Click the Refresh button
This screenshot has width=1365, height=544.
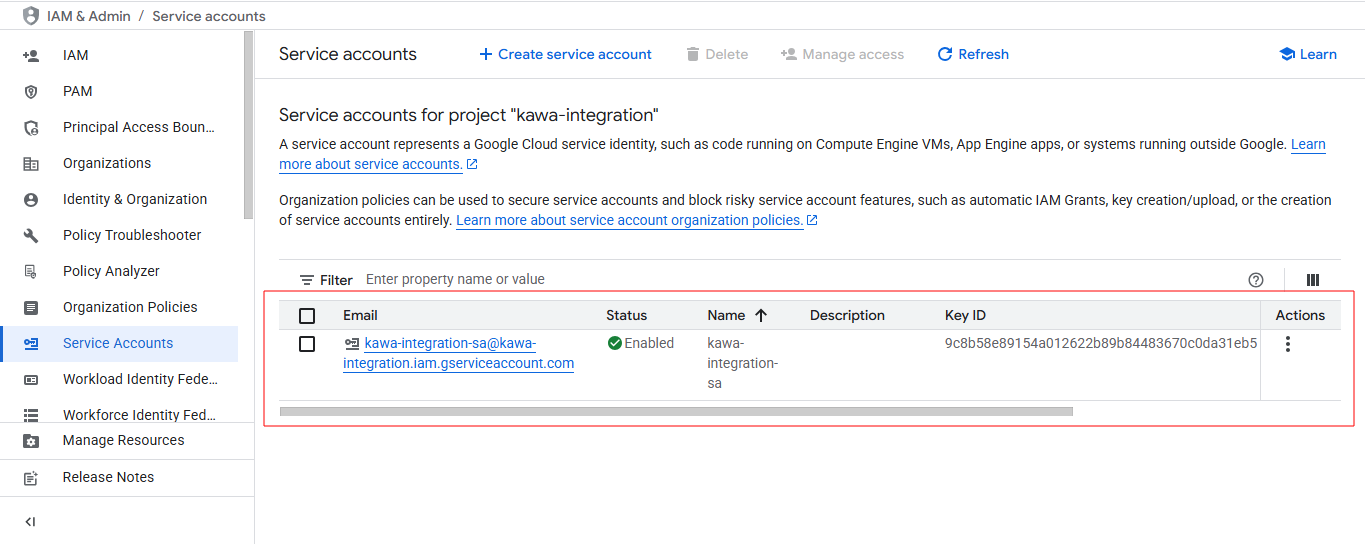coord(972,54)
